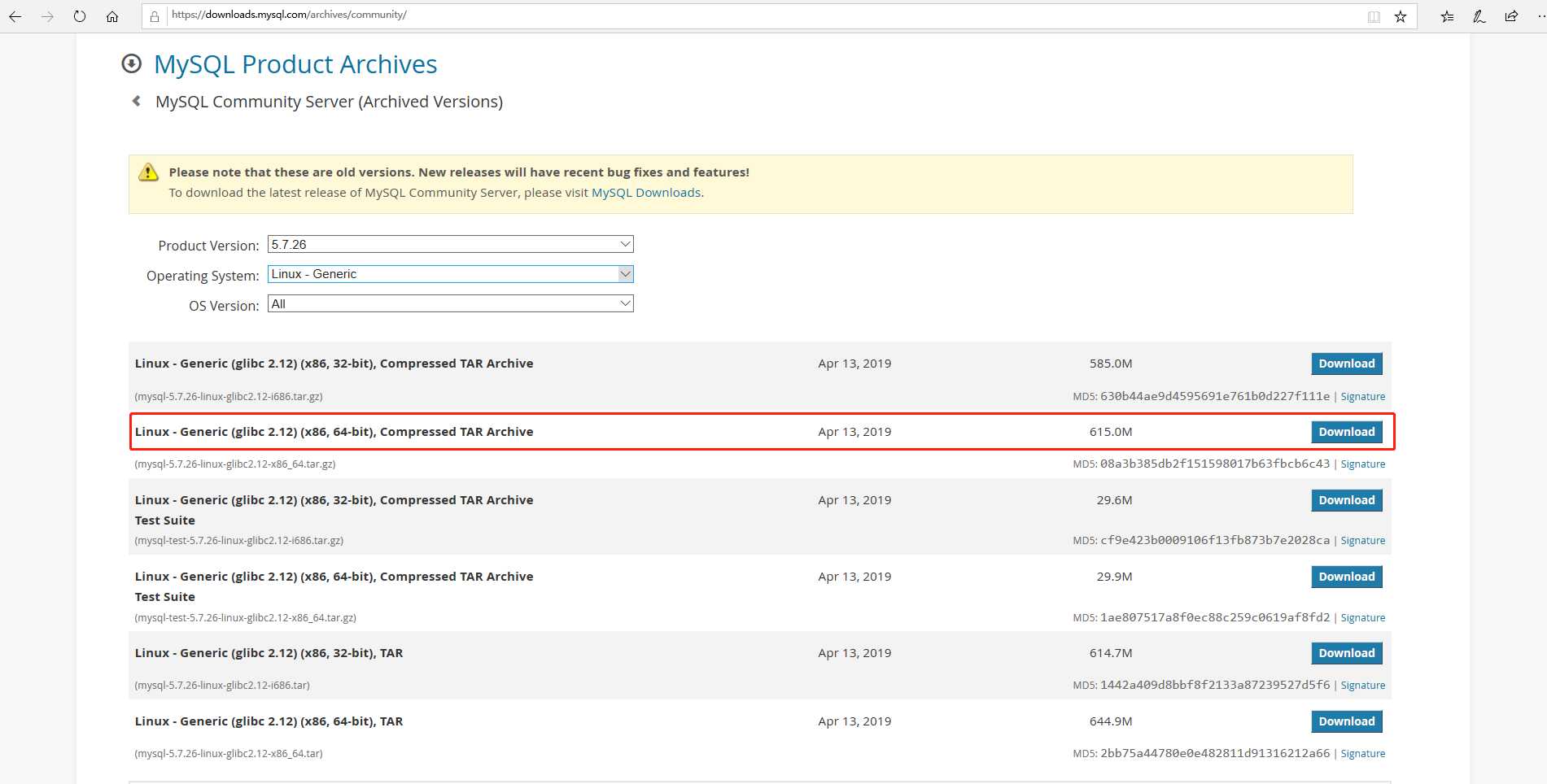Image resolution: width=1547 pixels, height=784 pixels.
Task: Open Signature link for MD5 630b44ae9d4595691e761b0d227f111e
Action: pyautogui.click(x=1363, y=397)
